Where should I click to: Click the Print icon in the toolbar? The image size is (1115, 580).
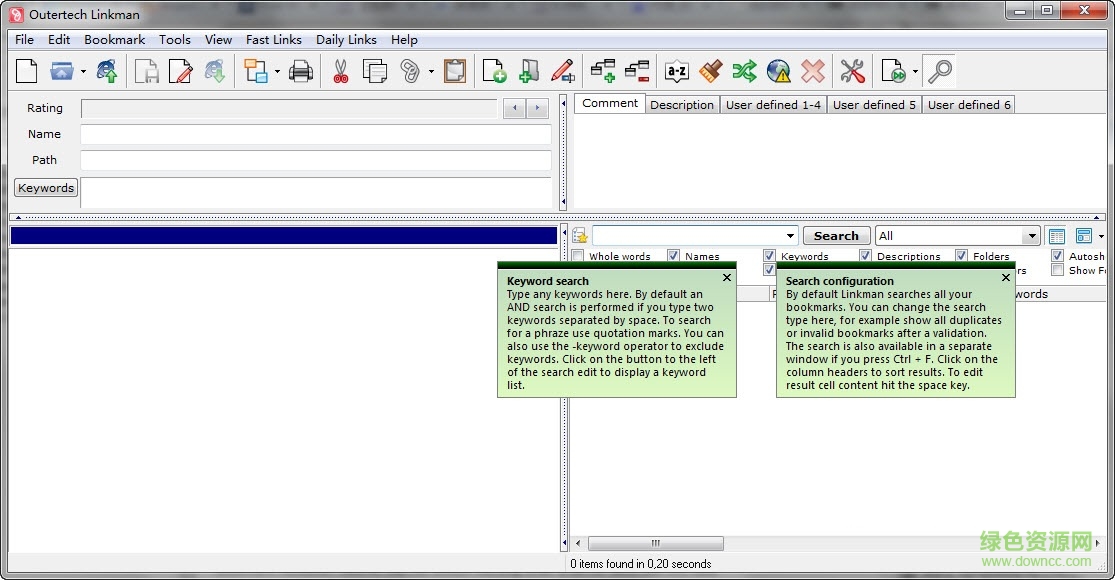tap(302, 71)
